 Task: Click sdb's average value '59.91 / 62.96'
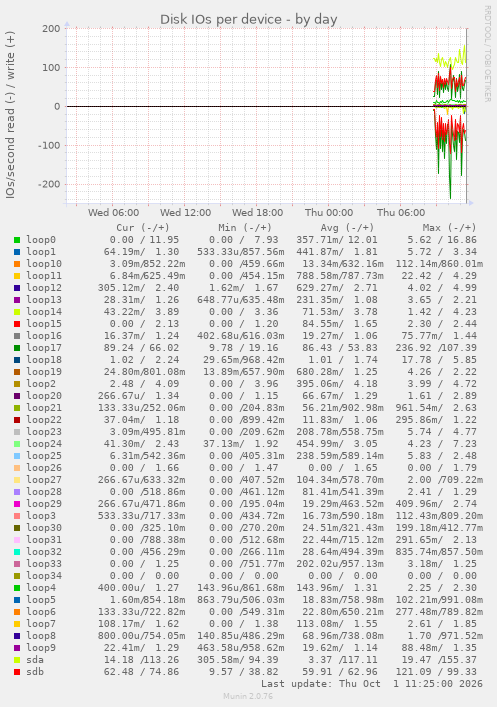[340, 672]
